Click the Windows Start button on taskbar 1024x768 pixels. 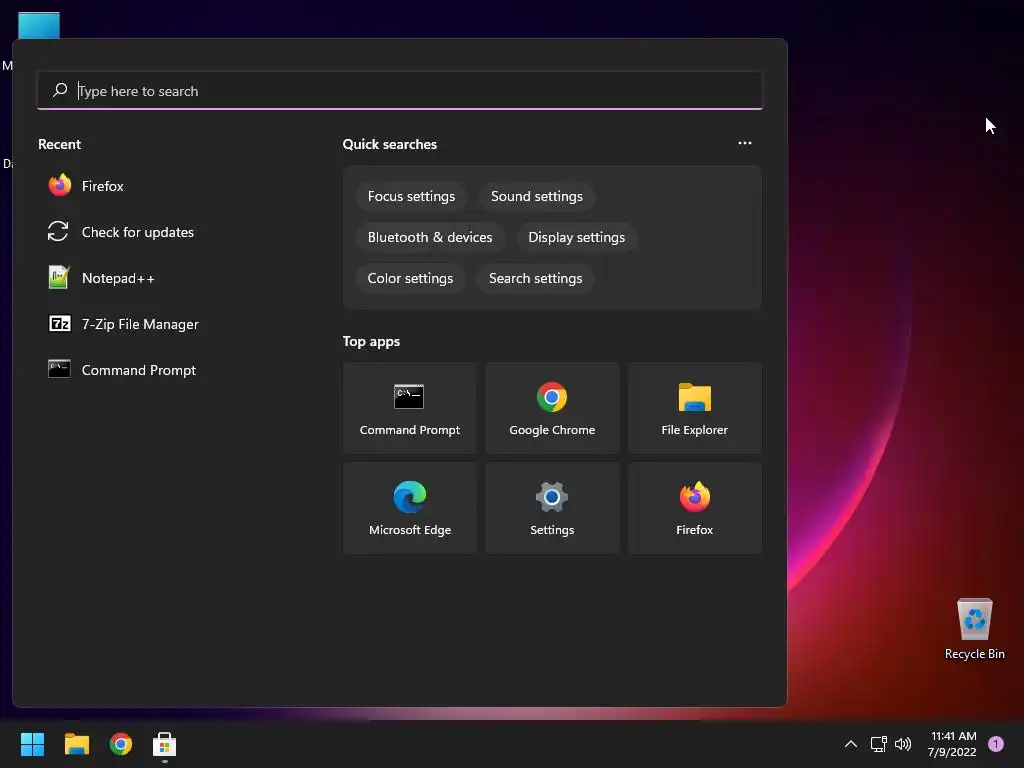click(x=32, y=744)
